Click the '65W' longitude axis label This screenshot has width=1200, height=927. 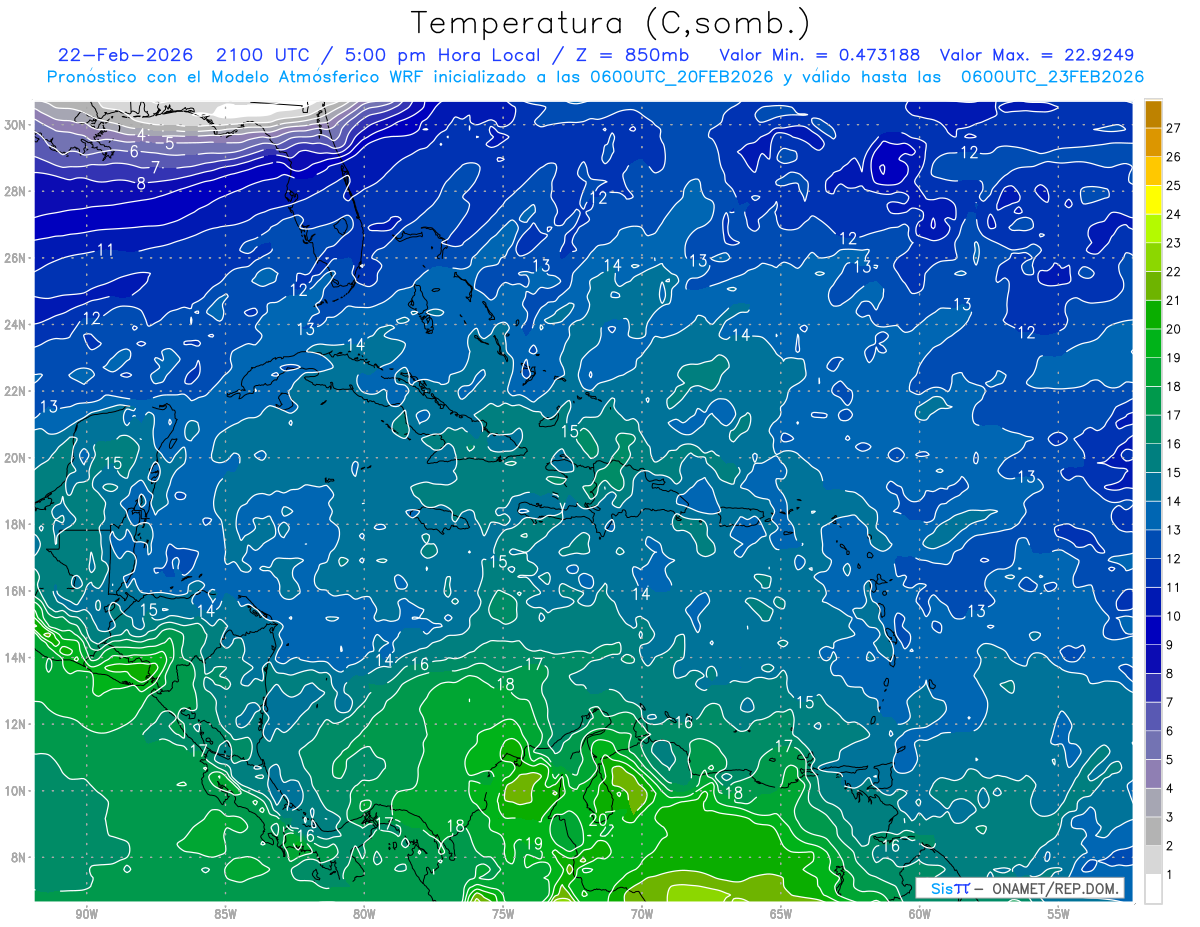[781, 915]
